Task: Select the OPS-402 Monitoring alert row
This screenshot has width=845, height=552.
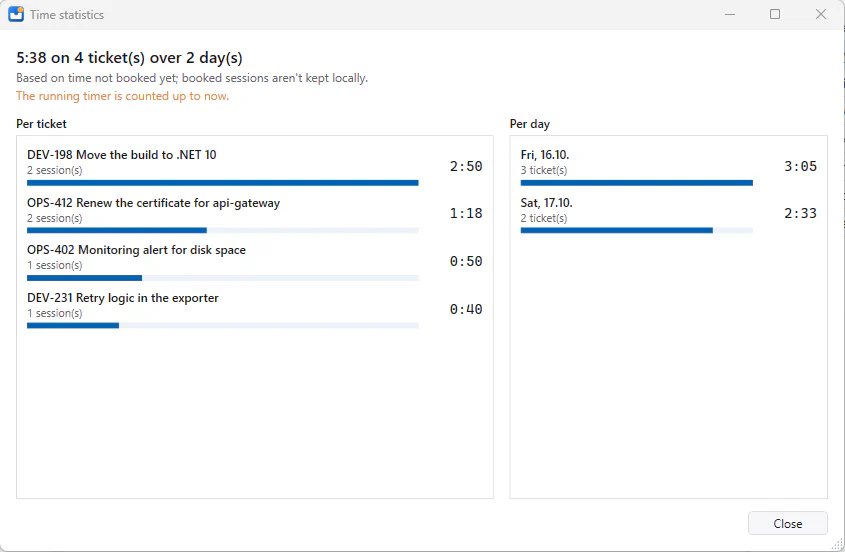Action: coord(255,261)
